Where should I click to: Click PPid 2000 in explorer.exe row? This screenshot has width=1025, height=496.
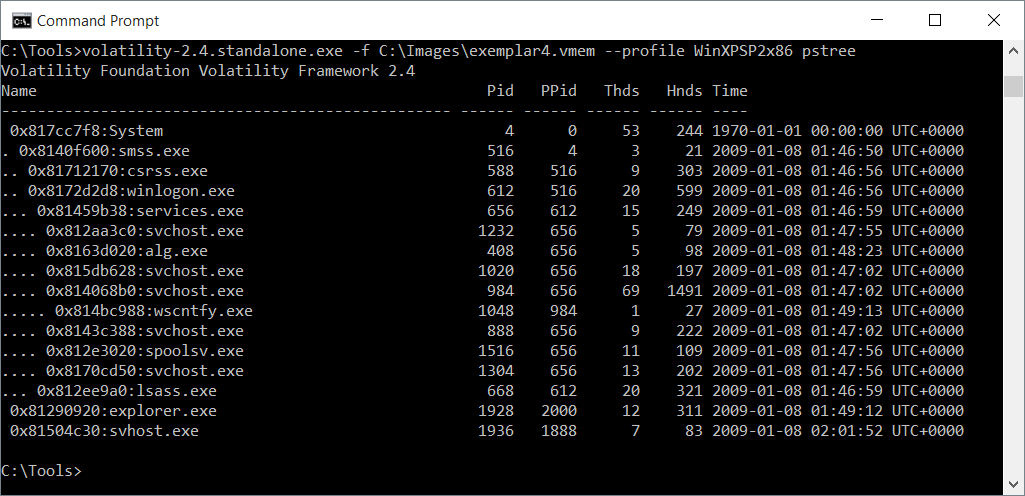(559, 410)
